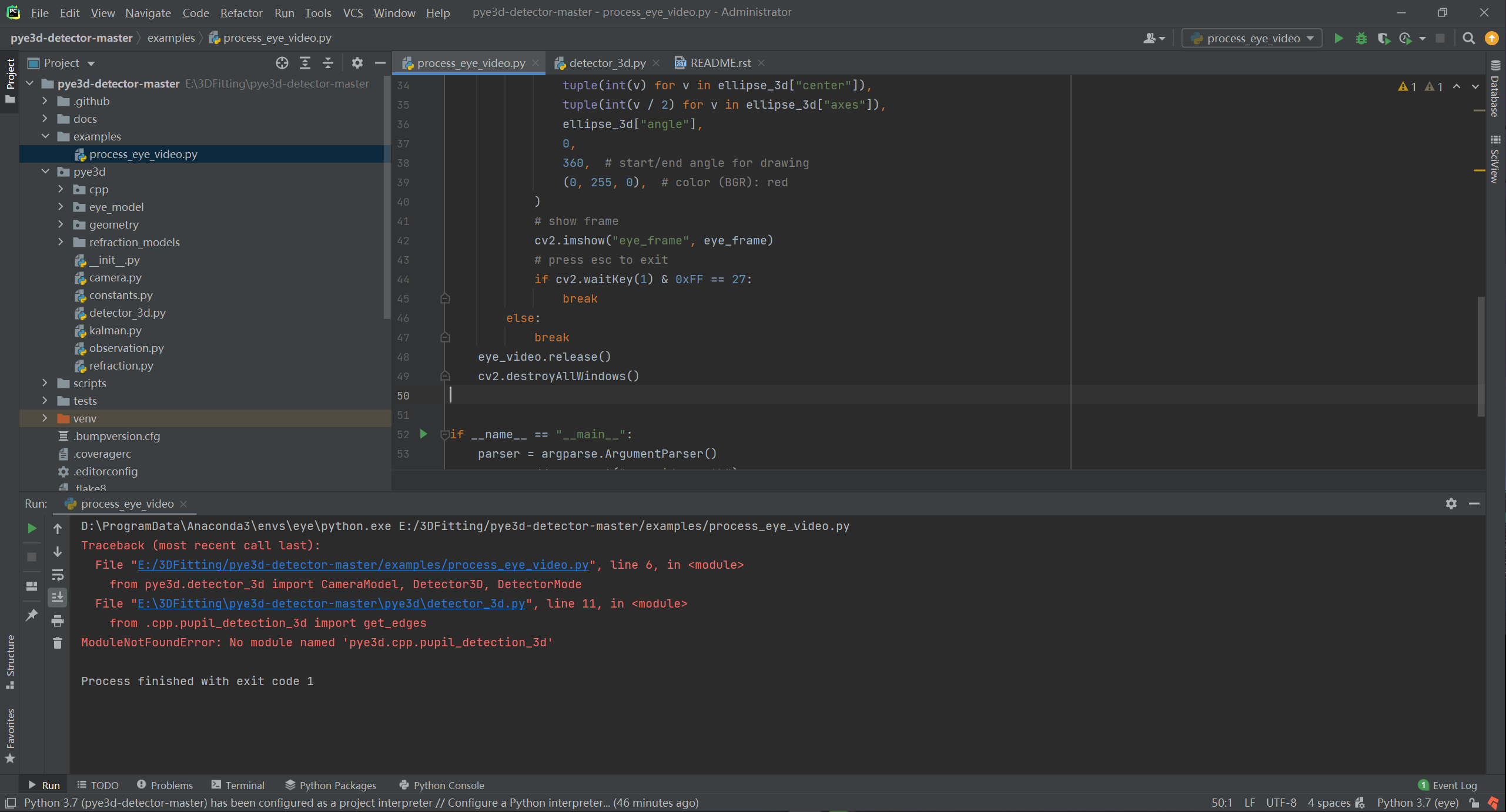Viewport: 1506px width, 812px height.
Task: Open the VCS menu
Action: coord(353,12)
